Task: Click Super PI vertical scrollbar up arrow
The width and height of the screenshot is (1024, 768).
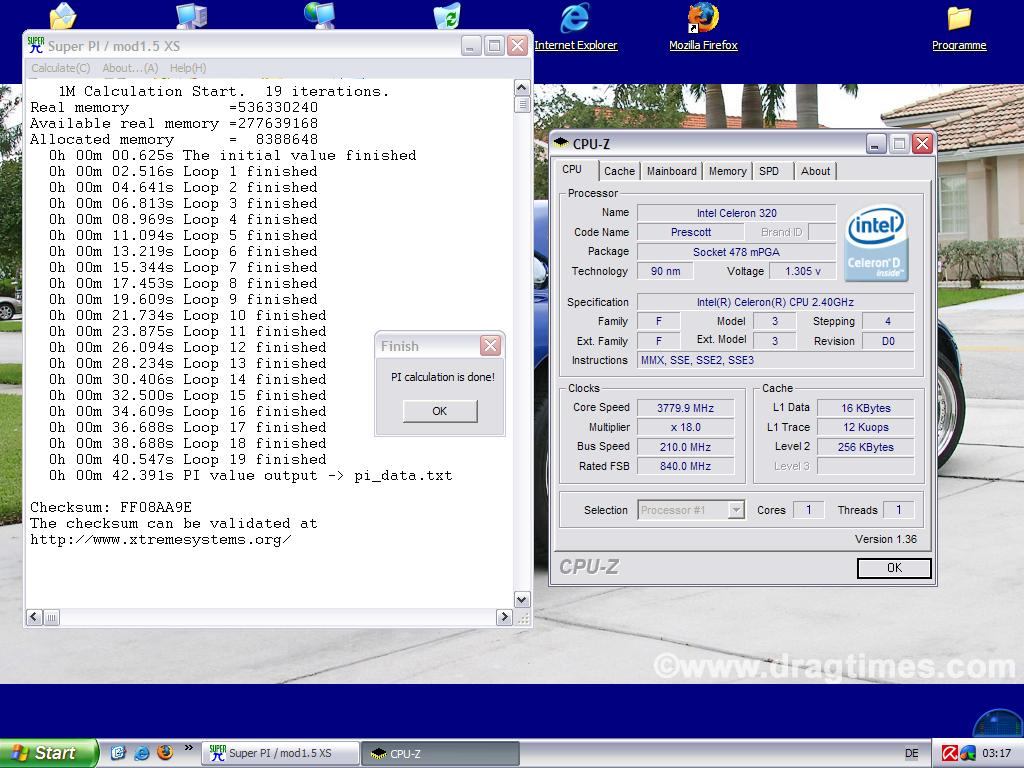Action: [x=522, y=88]
